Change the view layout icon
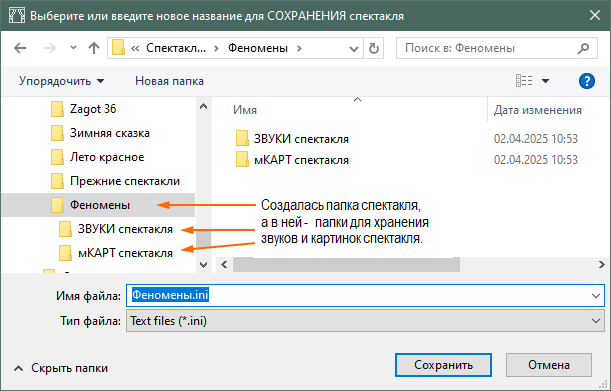 click(524, 81)
